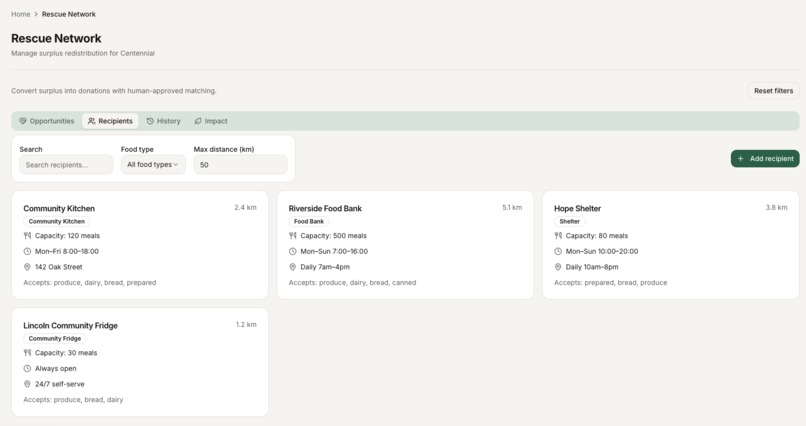
Task: Click map pin icon beside Daily 7am–4pm
Action: coord(292,267)
